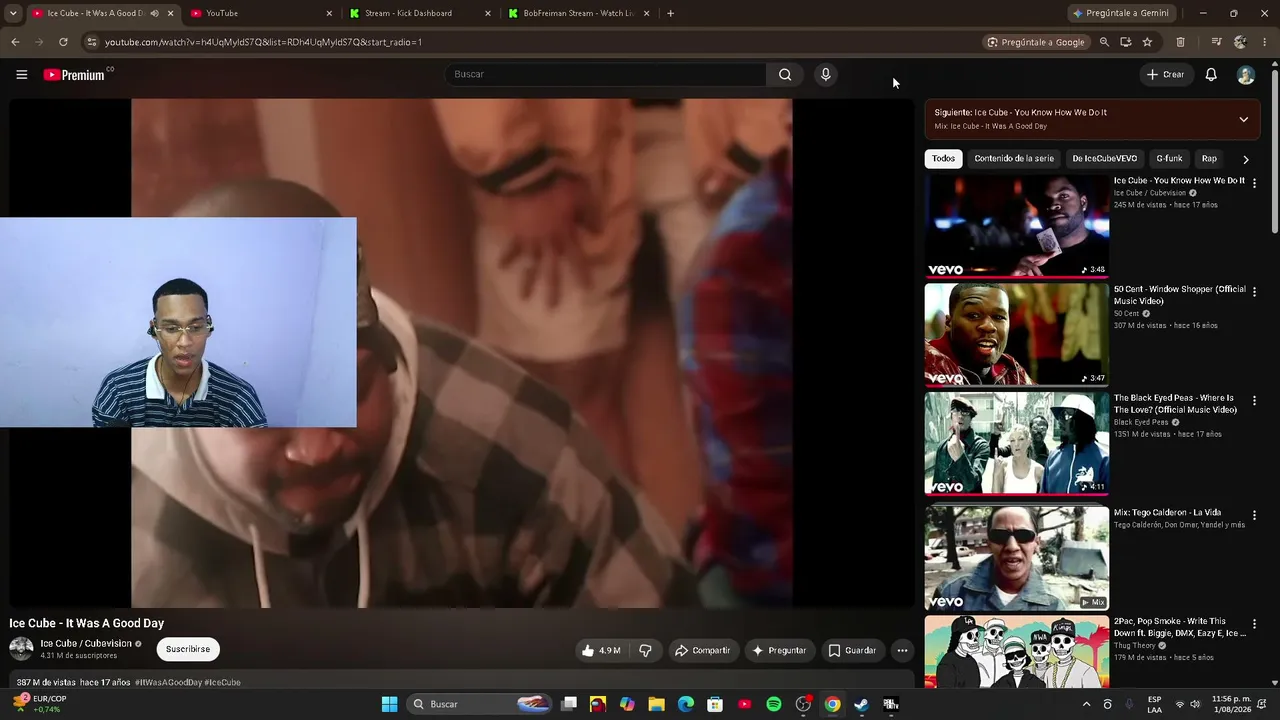Focus the YouTube Buscar search field

pyautogui.click(x=605, y=74)
